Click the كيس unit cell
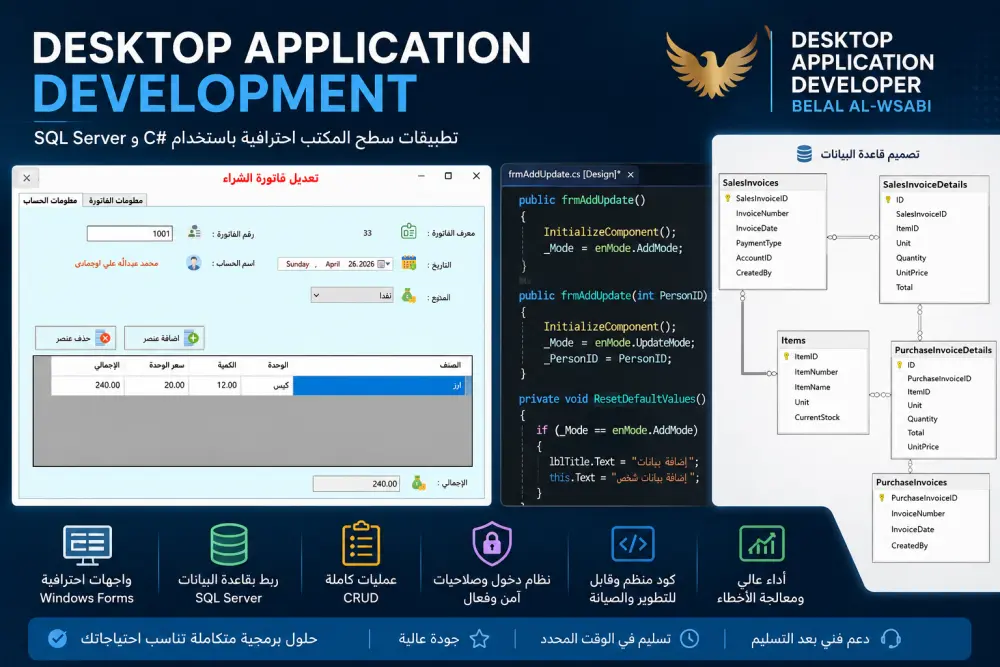Image resolution: width=1000 pixels, height=667 pixels. pos(267,385)
